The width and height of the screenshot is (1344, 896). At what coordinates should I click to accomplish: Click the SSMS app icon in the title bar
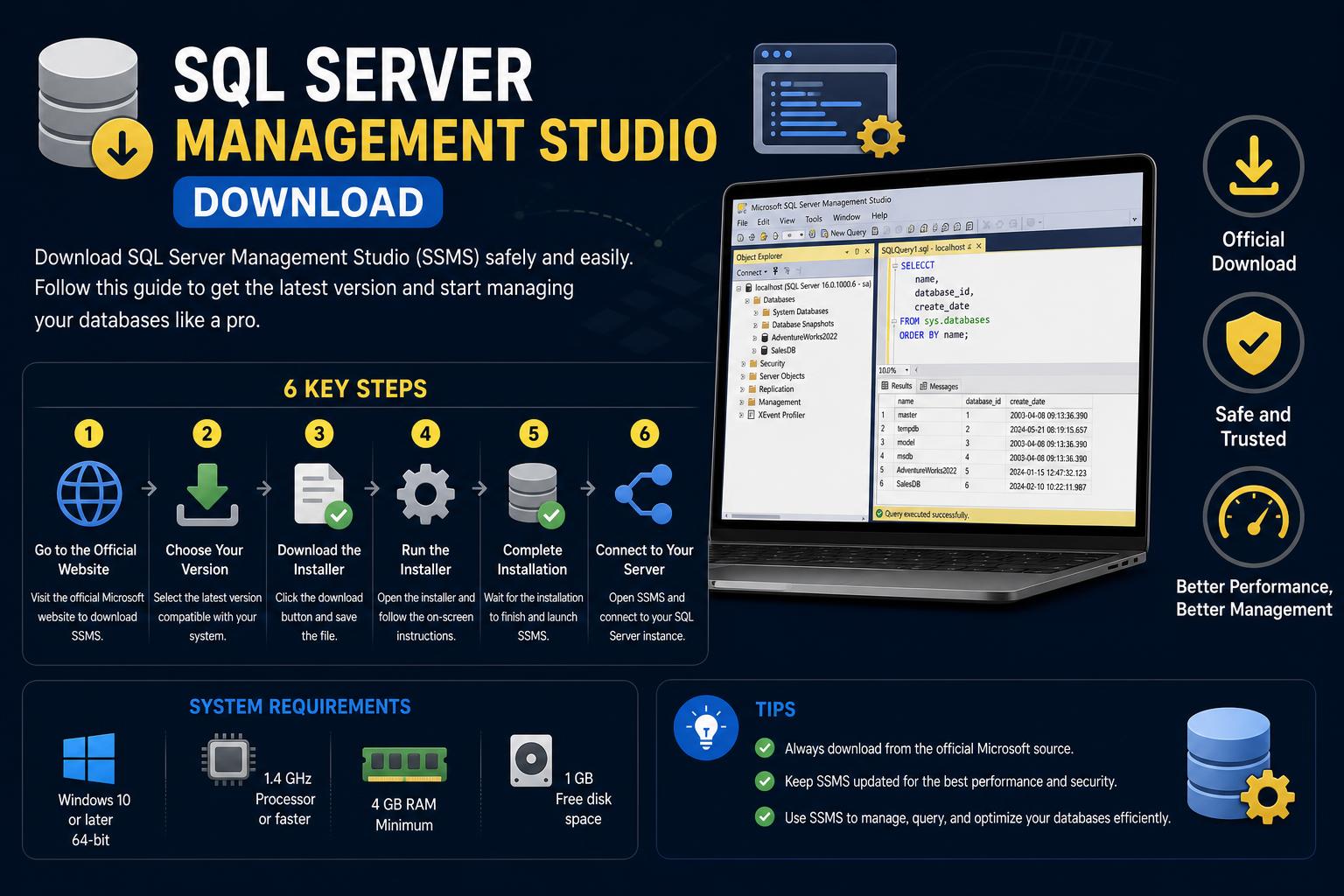pyautogui.click(x=741, y=208)
